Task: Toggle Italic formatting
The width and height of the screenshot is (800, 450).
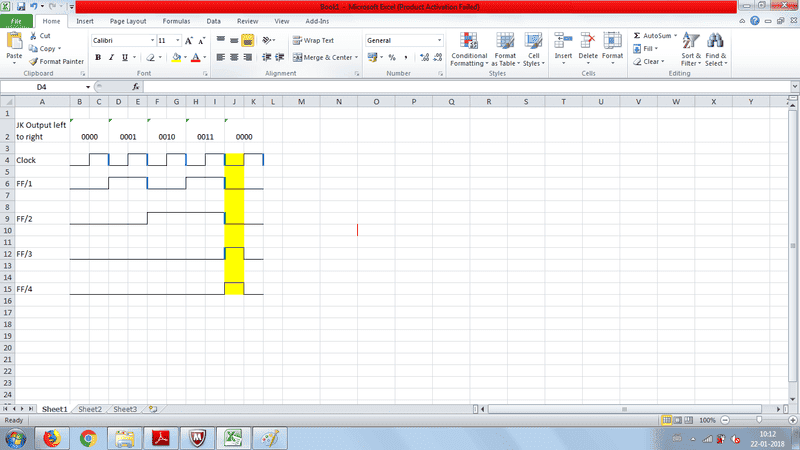Action: tap(111, 57)
